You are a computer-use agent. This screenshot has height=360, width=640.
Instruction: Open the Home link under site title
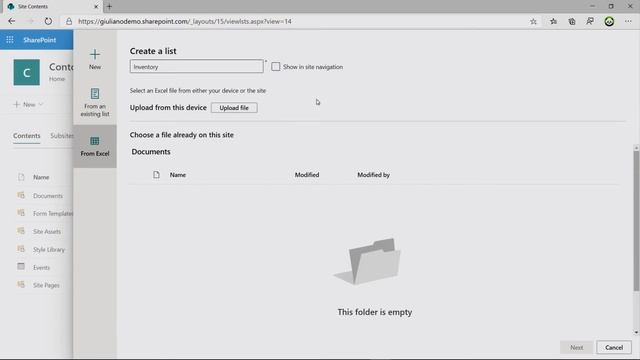57,79
